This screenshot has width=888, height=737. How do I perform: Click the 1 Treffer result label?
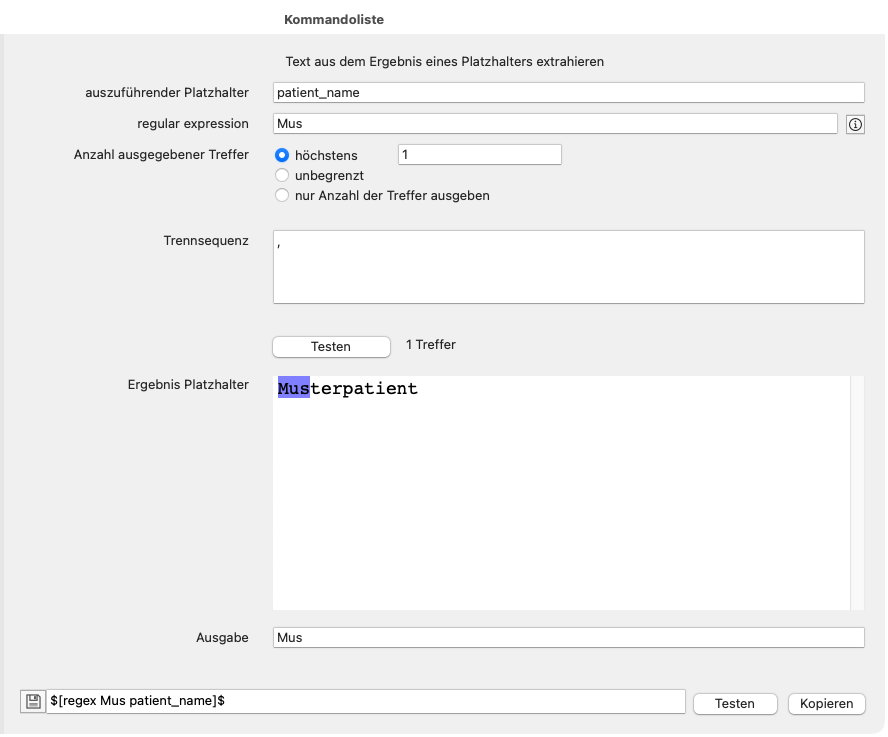click(430, 344)
